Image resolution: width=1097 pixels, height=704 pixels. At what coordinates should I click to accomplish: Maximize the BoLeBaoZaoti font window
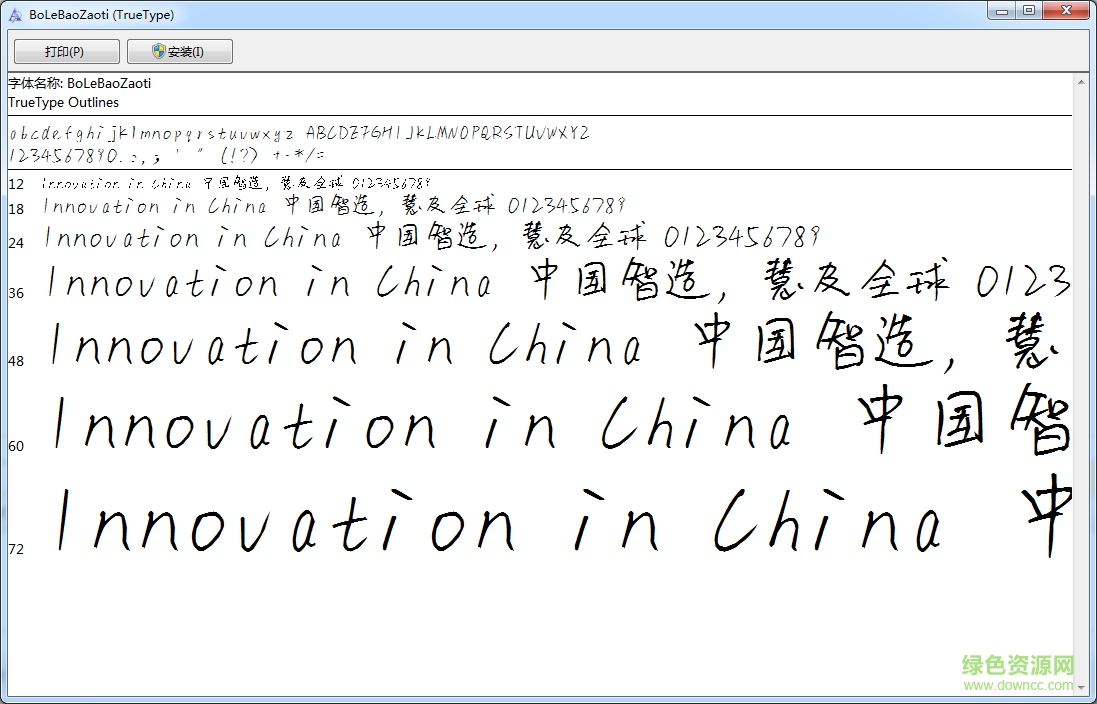click(x=1029, y=10)
